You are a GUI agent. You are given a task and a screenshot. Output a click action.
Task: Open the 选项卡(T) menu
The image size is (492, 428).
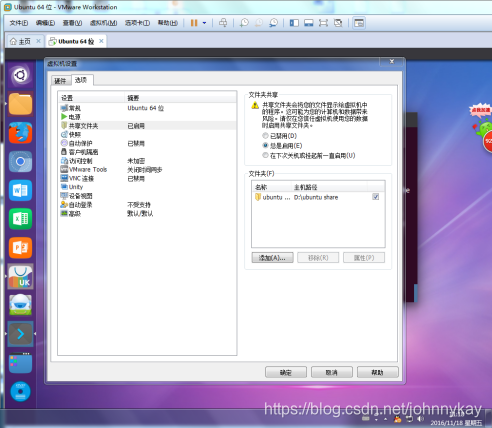click(x=137, y=23)
